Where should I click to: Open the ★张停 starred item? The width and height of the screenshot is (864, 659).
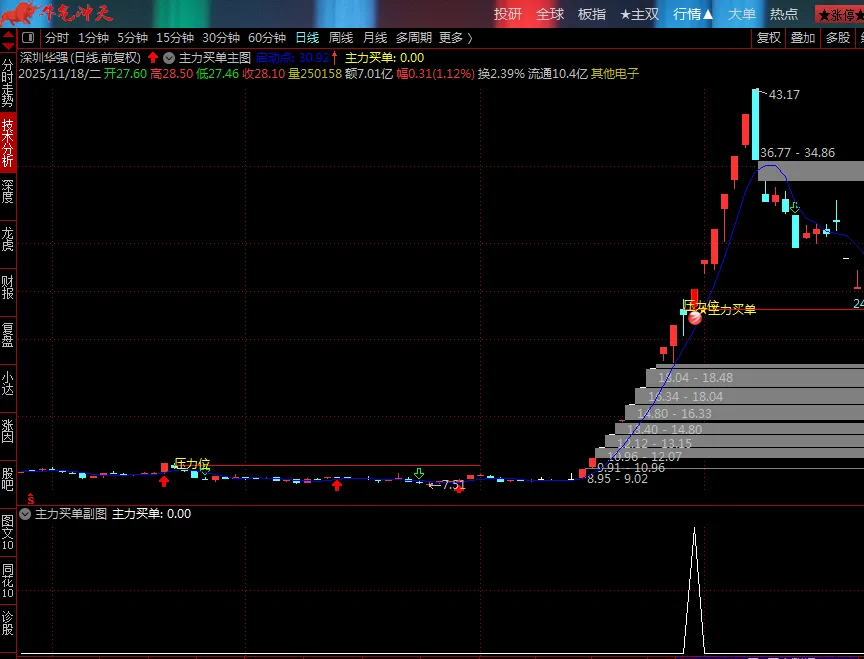(x=840, y=14)
